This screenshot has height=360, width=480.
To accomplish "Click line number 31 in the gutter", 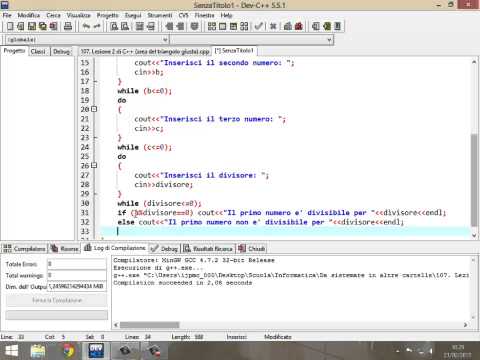I will [x=85, y=213].
